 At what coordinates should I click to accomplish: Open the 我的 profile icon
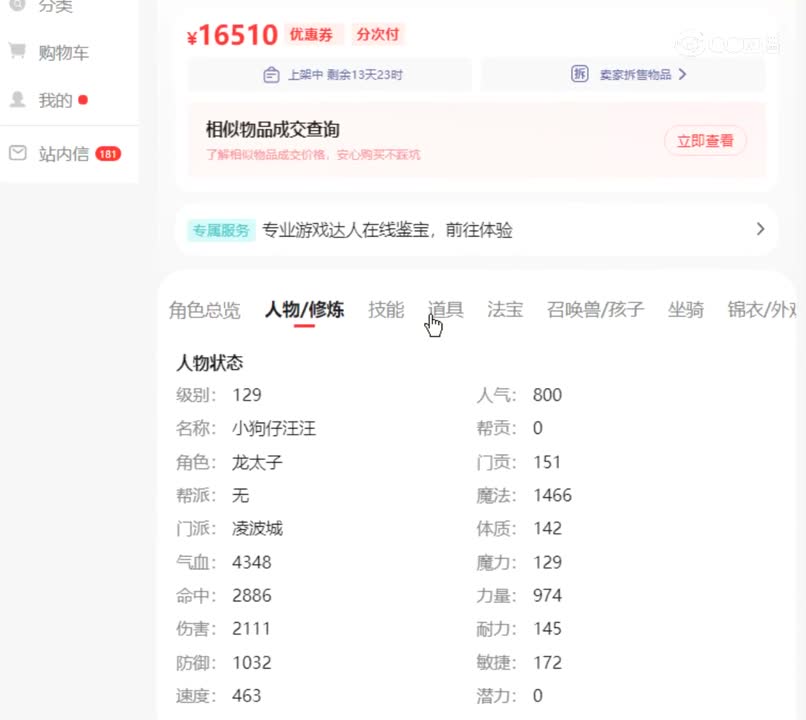tap(17, 99)
